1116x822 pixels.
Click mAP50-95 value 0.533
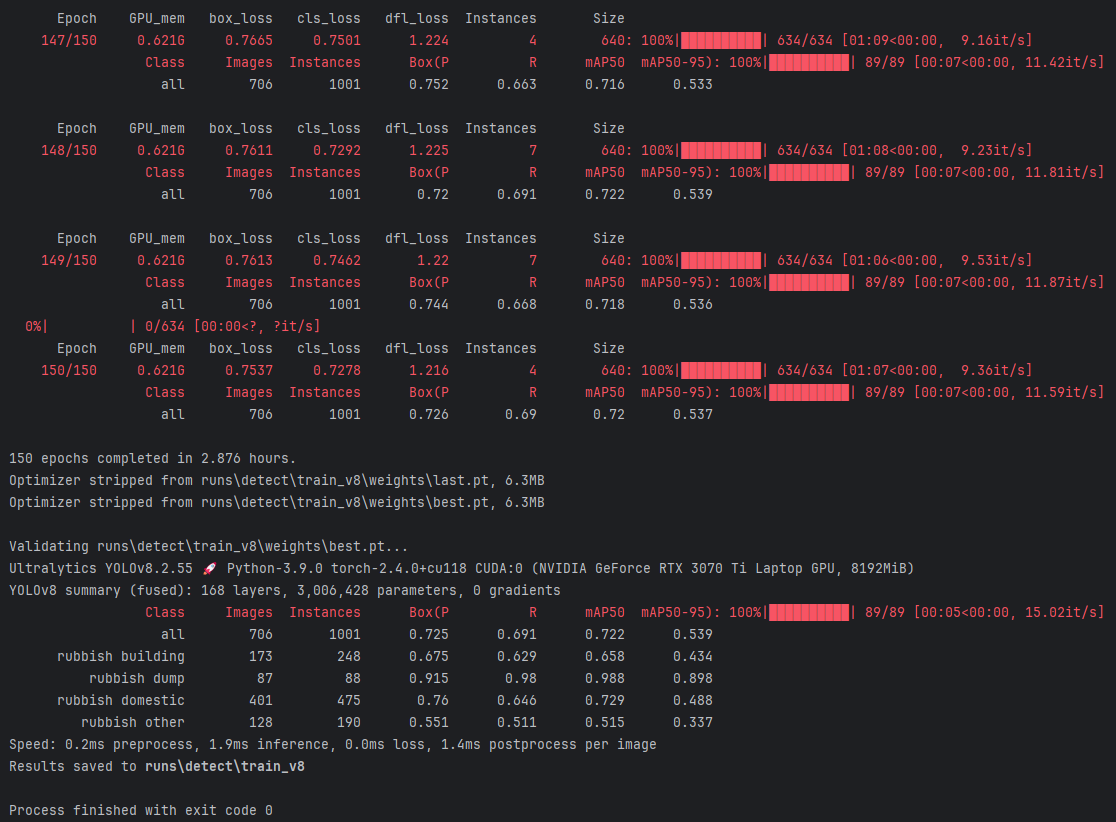(x=693, y=85)
